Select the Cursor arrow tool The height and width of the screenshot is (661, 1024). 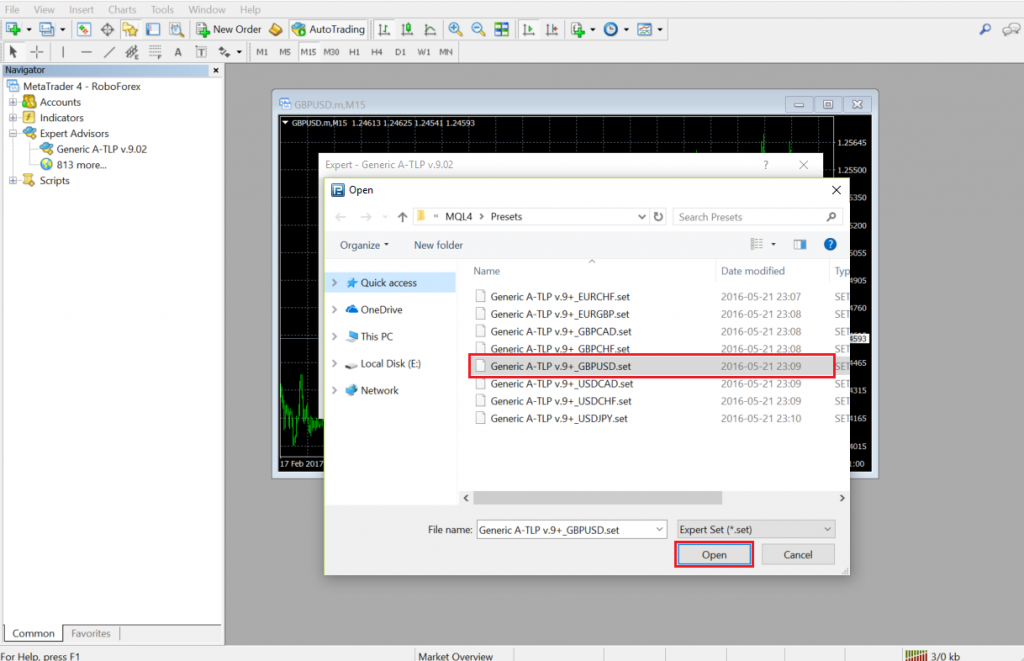13,52
